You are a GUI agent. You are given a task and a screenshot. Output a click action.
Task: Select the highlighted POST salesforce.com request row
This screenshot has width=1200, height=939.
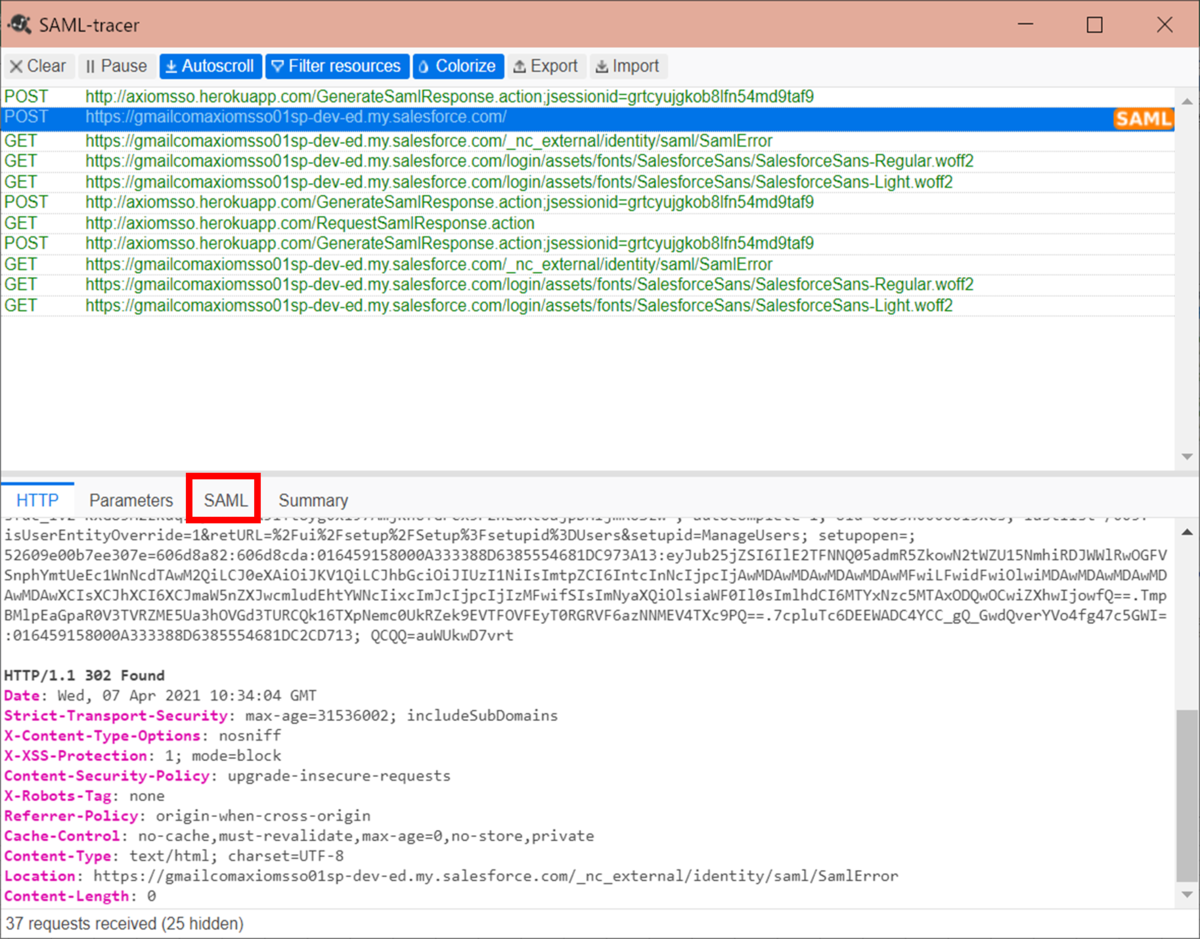click(x=588, y=118)
